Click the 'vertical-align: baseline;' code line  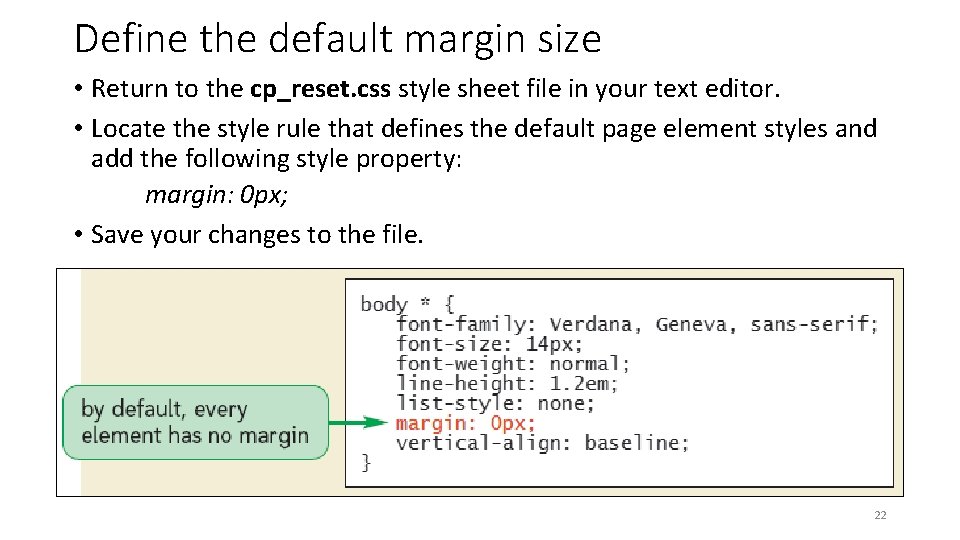(542, 443)
